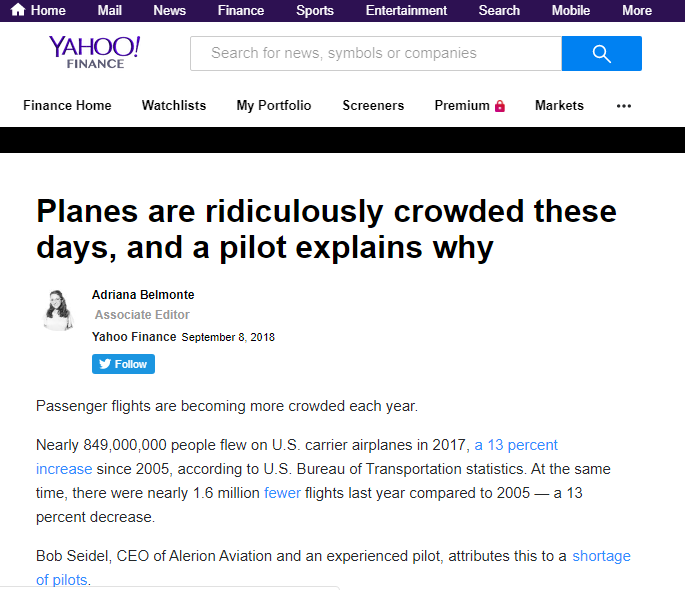Click Adriana Belmonte's author photo
The image size is (685, 590).
point(58,310)
